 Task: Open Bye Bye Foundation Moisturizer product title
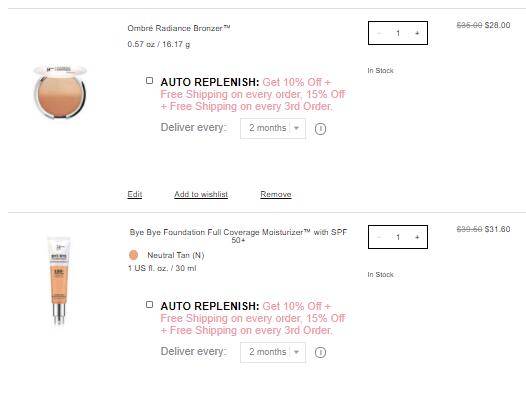[x=238, y=236]
